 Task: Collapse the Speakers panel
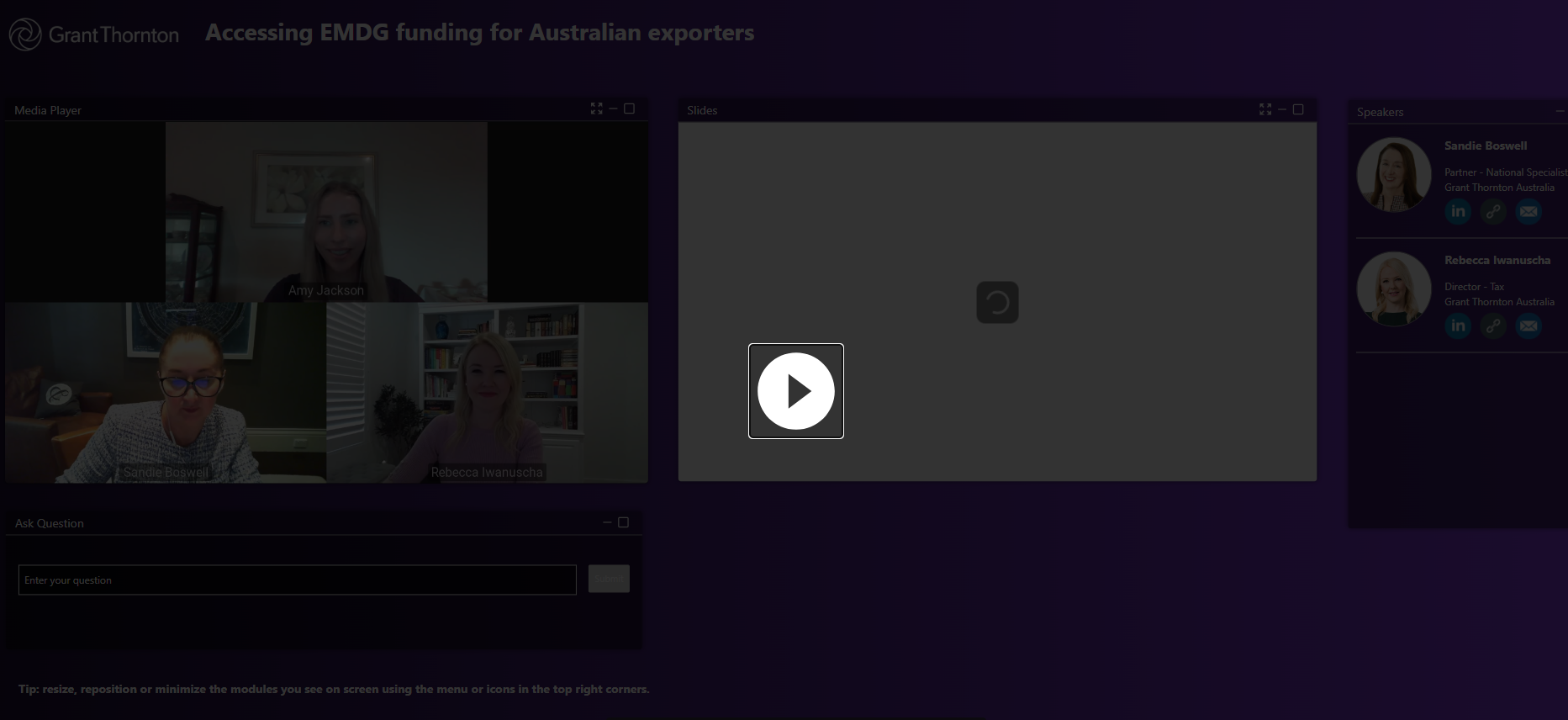[x=1560, y=111]
